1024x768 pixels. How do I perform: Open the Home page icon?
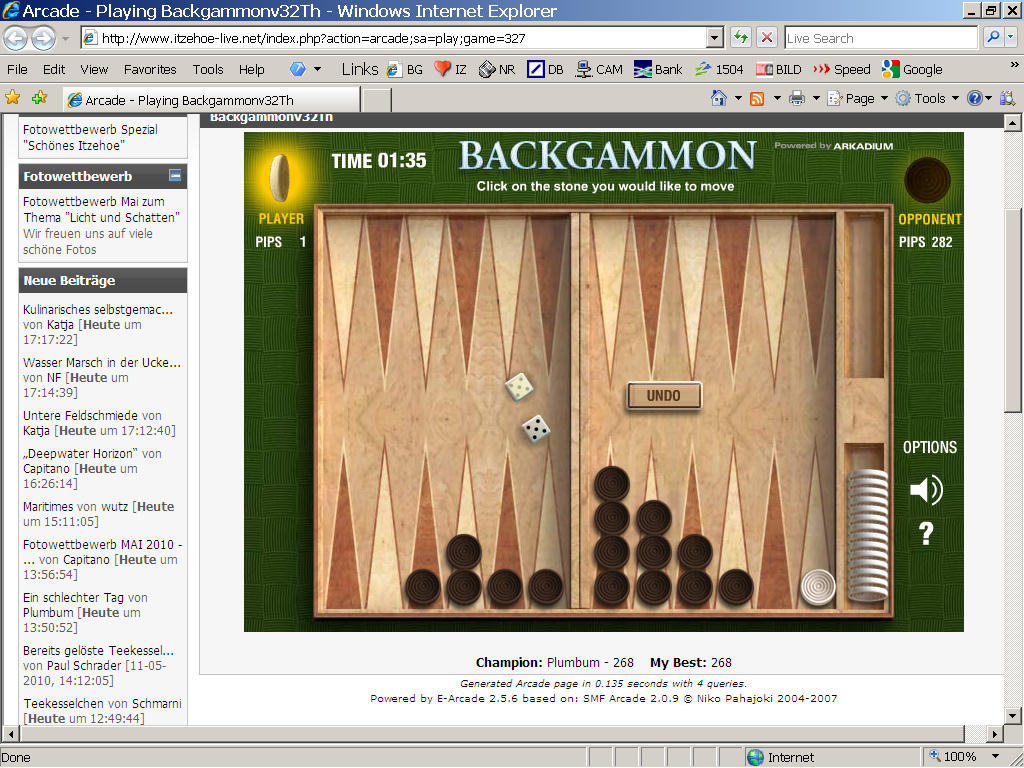tap(718, 98)
